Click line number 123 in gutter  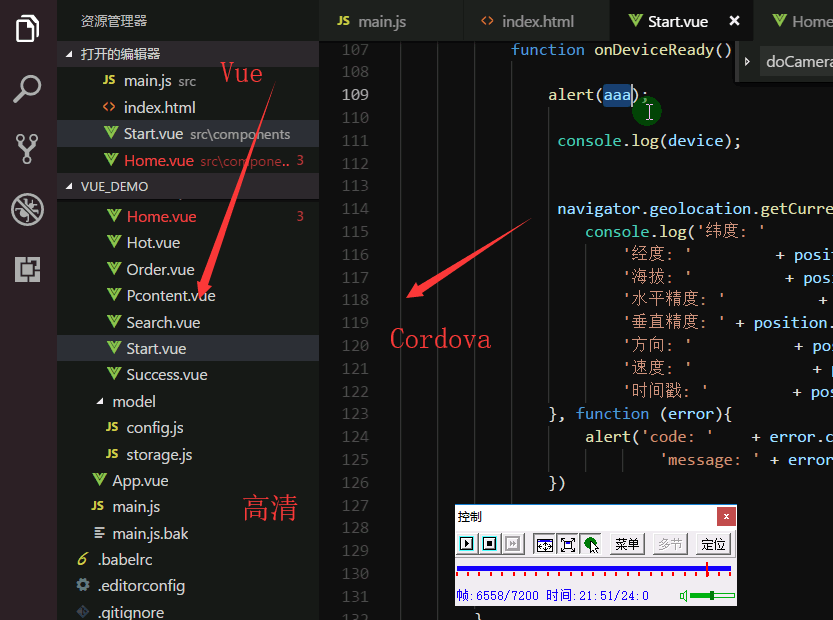click(355, 414)
